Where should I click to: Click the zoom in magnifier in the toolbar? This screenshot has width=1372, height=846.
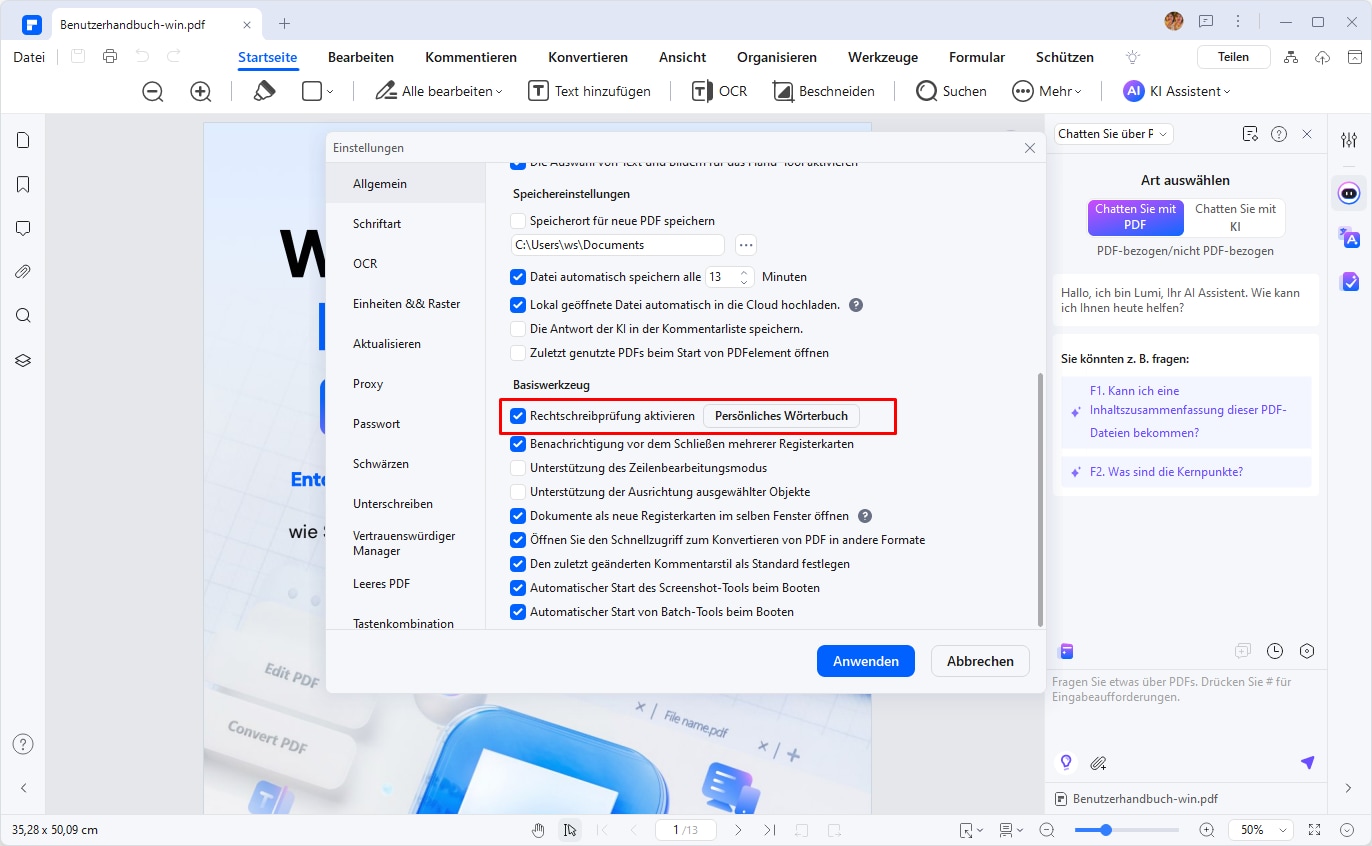(x=201, y=91)
